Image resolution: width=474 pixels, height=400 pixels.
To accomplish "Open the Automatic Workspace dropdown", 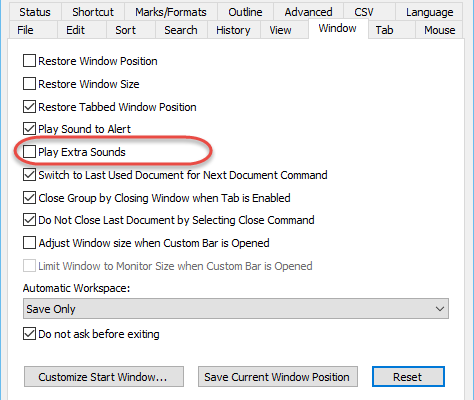I will pyautogui.click(x=236, y=309).
